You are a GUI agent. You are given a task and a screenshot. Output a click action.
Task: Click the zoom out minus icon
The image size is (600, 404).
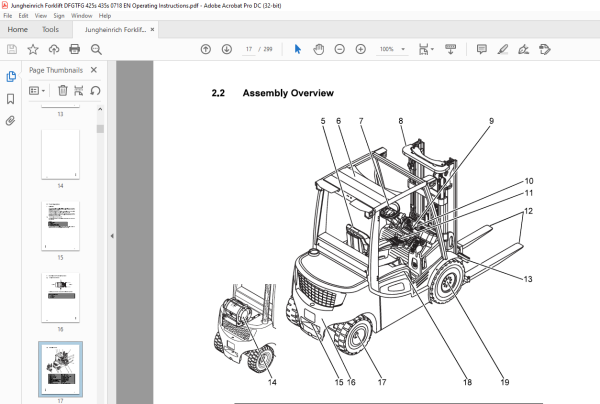point(339,49)
